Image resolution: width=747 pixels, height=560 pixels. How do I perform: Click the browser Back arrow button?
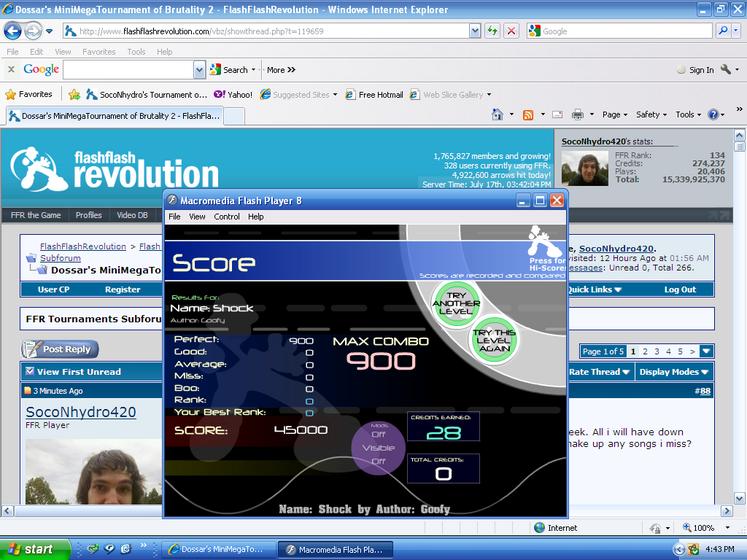tap(13, 31)
